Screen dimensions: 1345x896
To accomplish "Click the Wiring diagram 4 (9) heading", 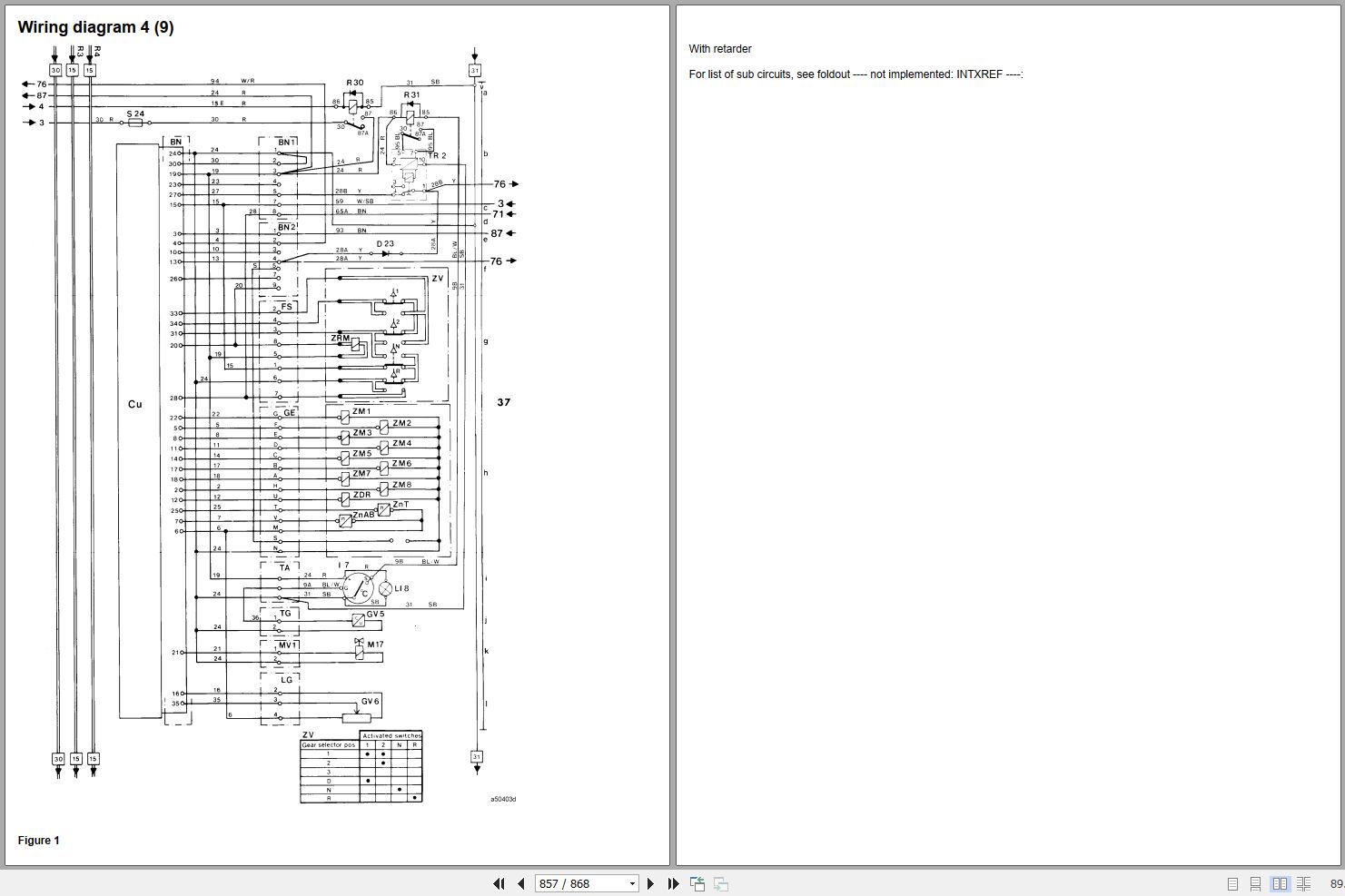I will coord(95,27).
